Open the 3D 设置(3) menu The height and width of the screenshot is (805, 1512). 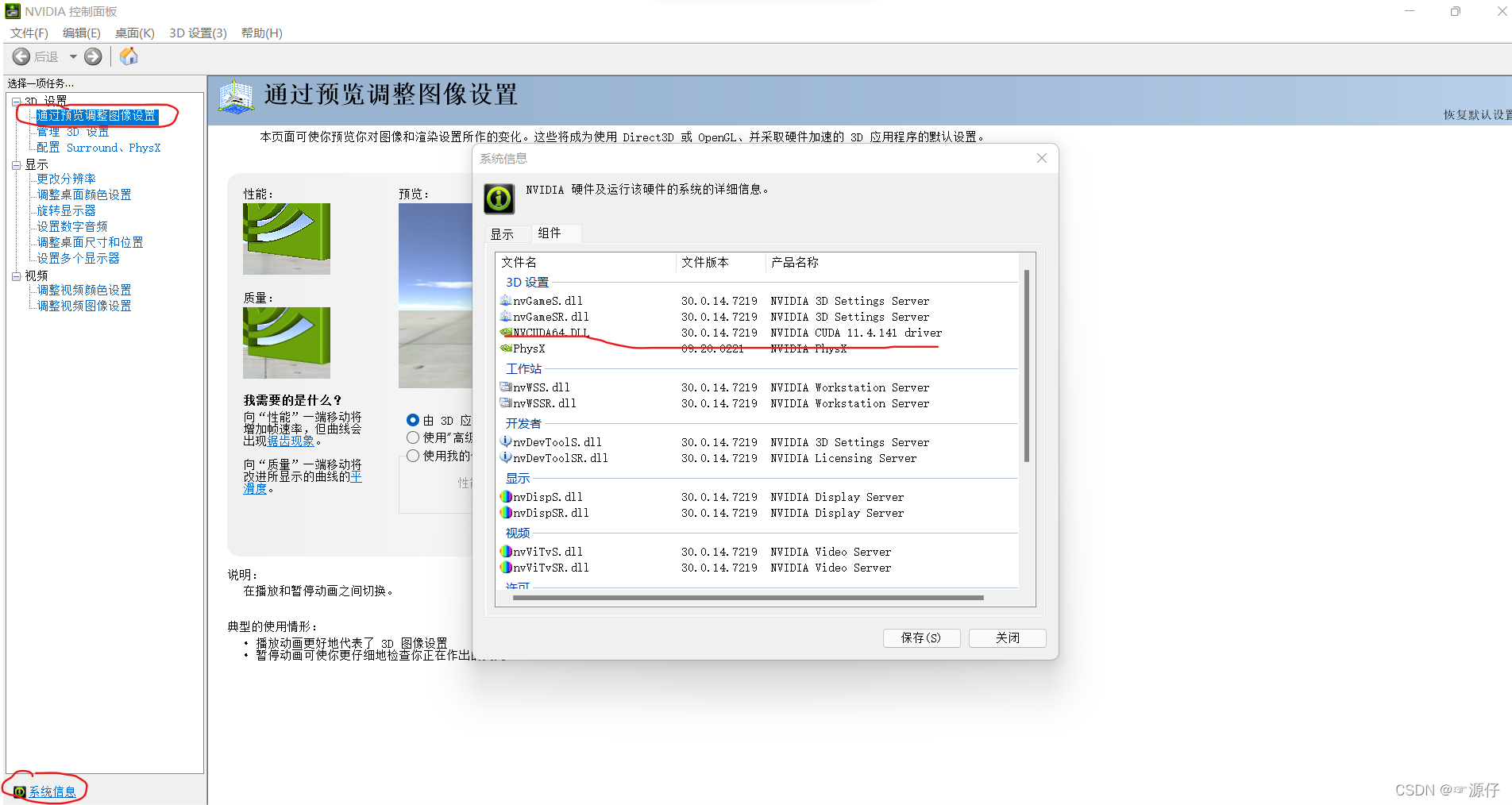(x=199, y=33)
